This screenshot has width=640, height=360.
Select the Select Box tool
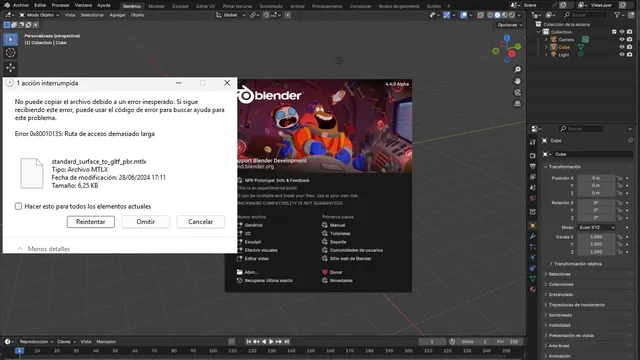[11, 39]
